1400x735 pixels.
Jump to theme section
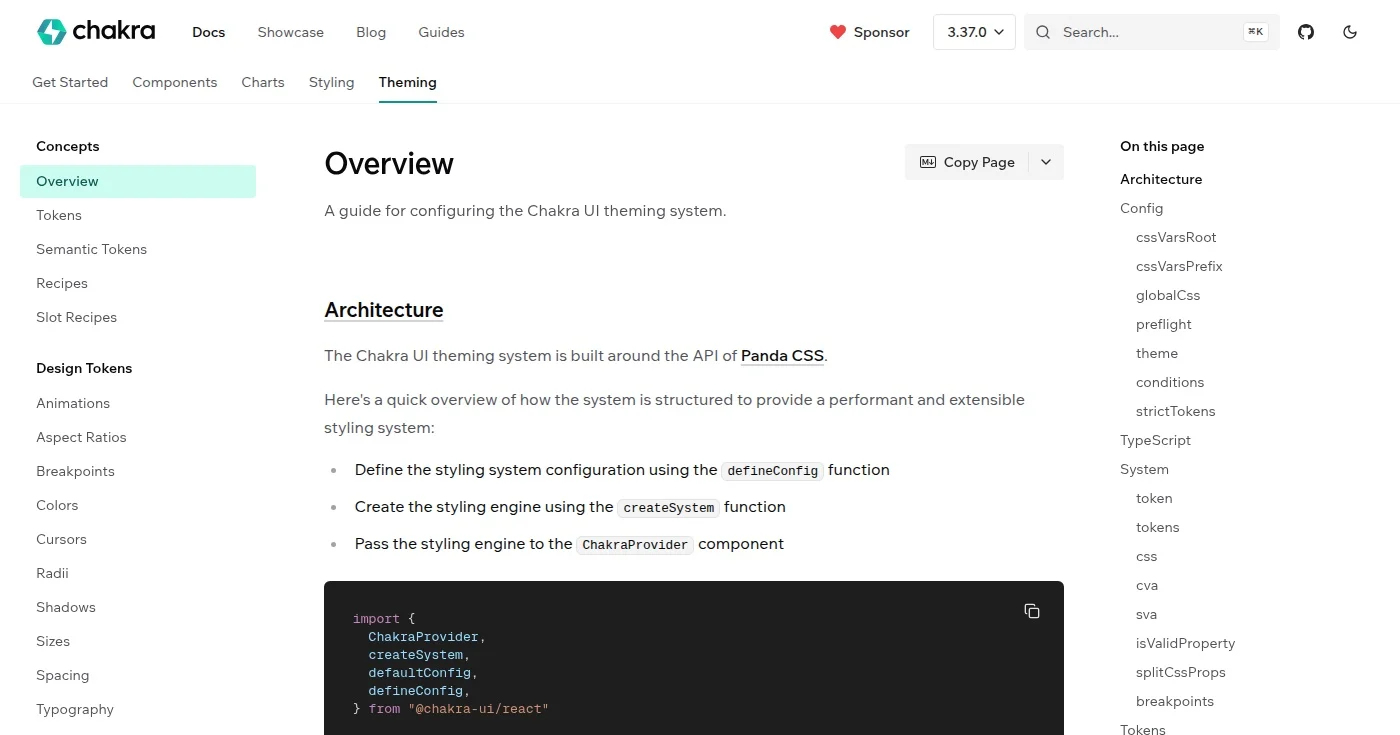click(x=1157, y=353)
